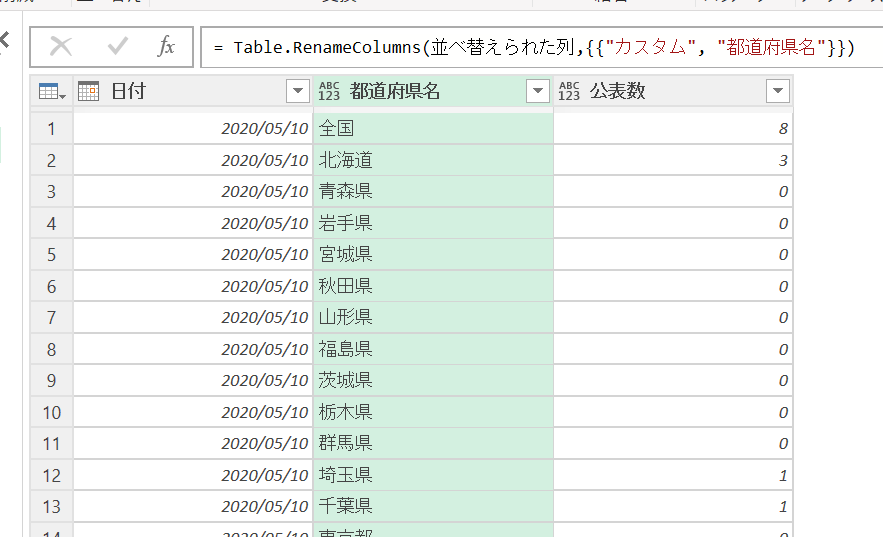Open the 日付 column filter dropdown
The height and width of the screenshot is (537, 883).
point(298,91)
